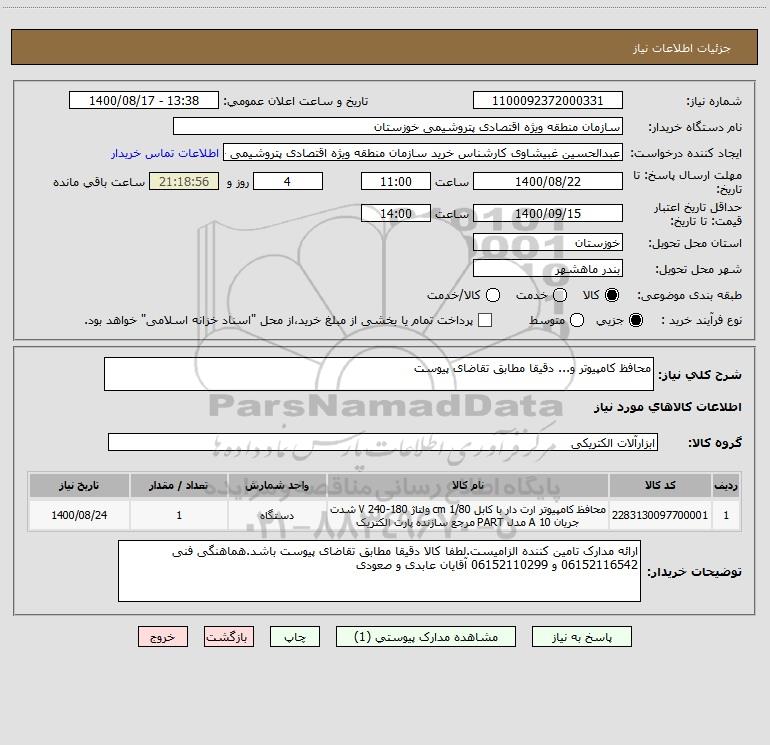Click the buyer organization name field
This screenshot has height=745, width=770.
click(x=398, y=127)
